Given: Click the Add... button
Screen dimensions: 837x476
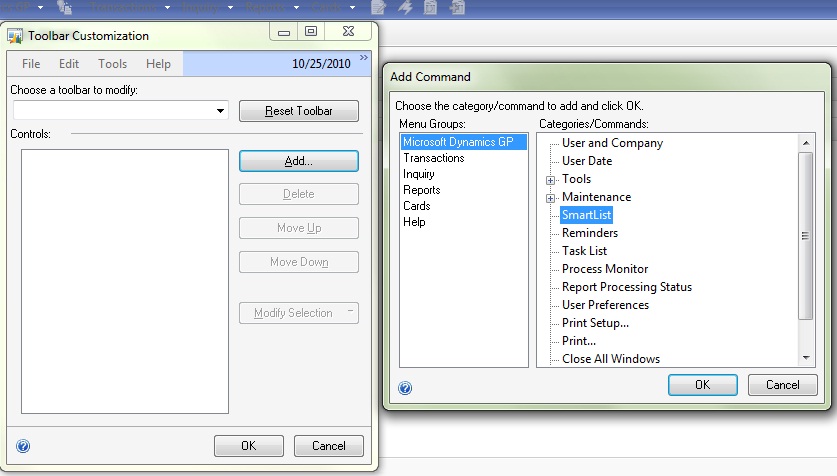Looking at the screenshot, I should (x=299, y=161).
